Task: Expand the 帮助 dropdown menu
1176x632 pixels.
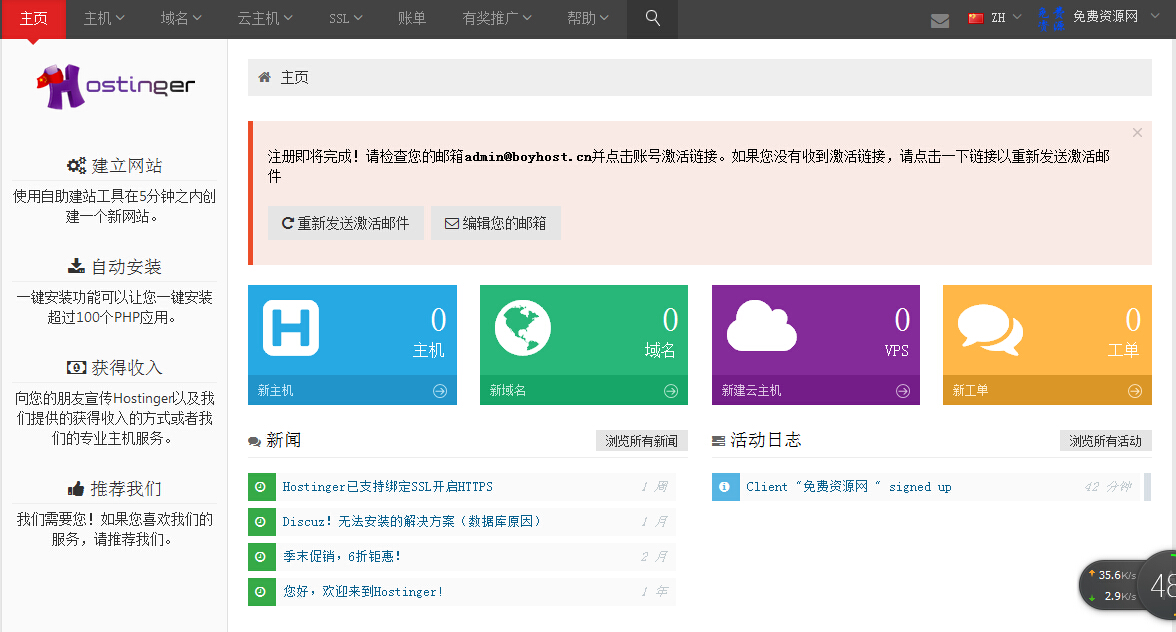Action: pos(587,18)
